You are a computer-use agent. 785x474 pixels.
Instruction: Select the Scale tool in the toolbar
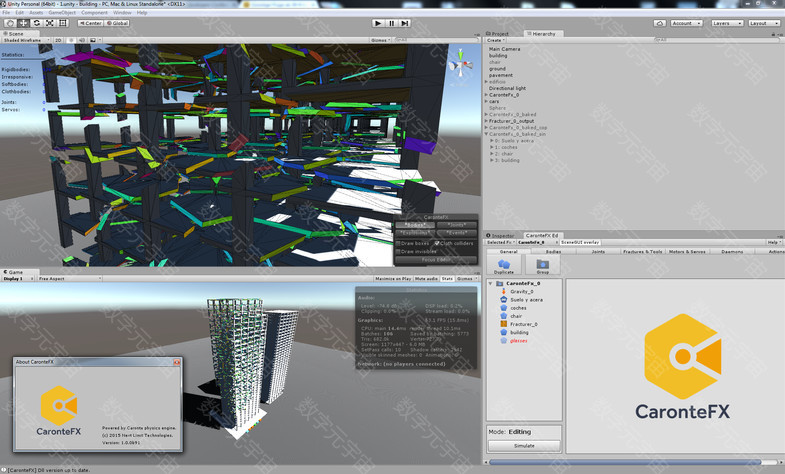pyautogui.click(x=50, y=23)
